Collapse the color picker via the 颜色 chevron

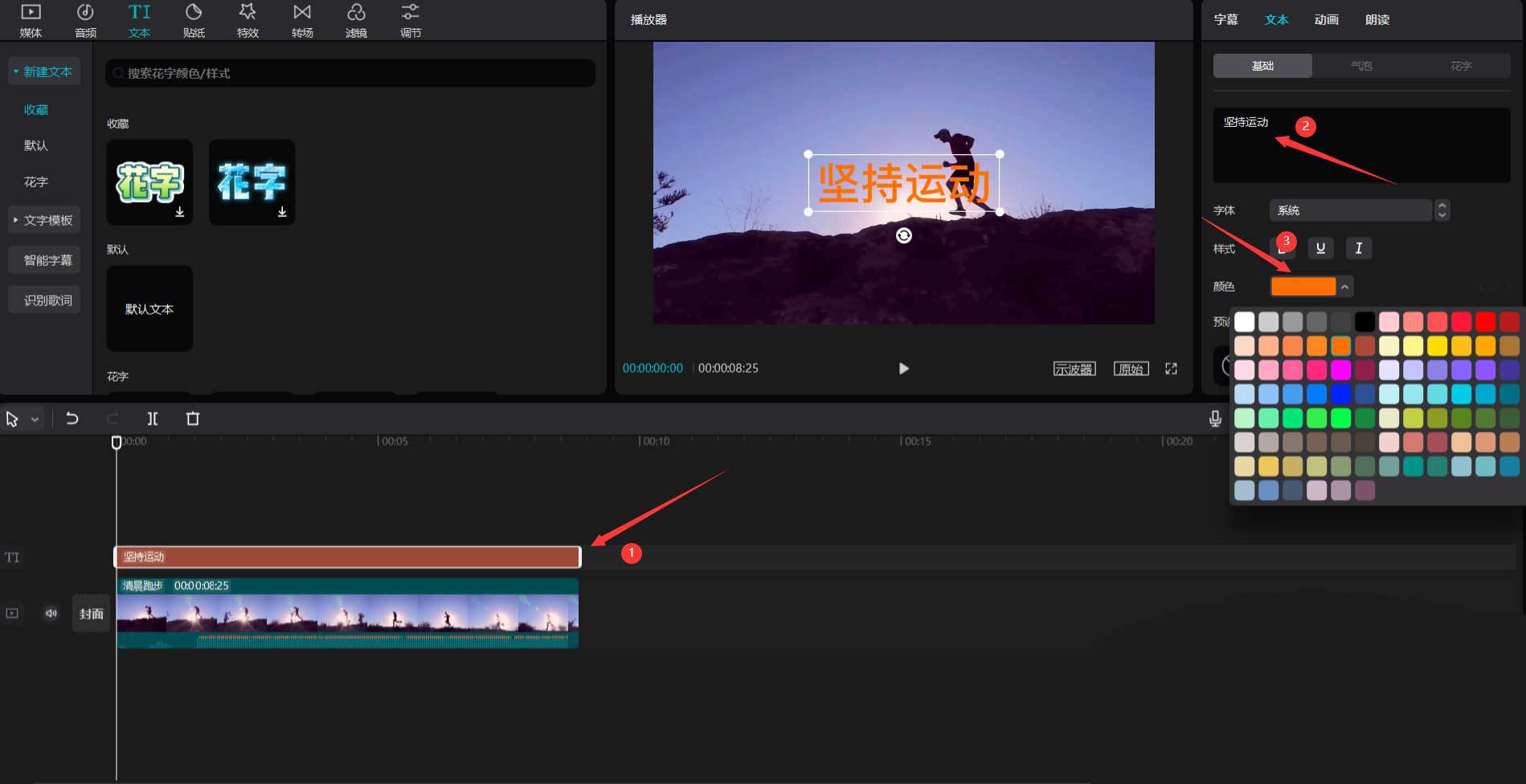tap(1345, 286)
